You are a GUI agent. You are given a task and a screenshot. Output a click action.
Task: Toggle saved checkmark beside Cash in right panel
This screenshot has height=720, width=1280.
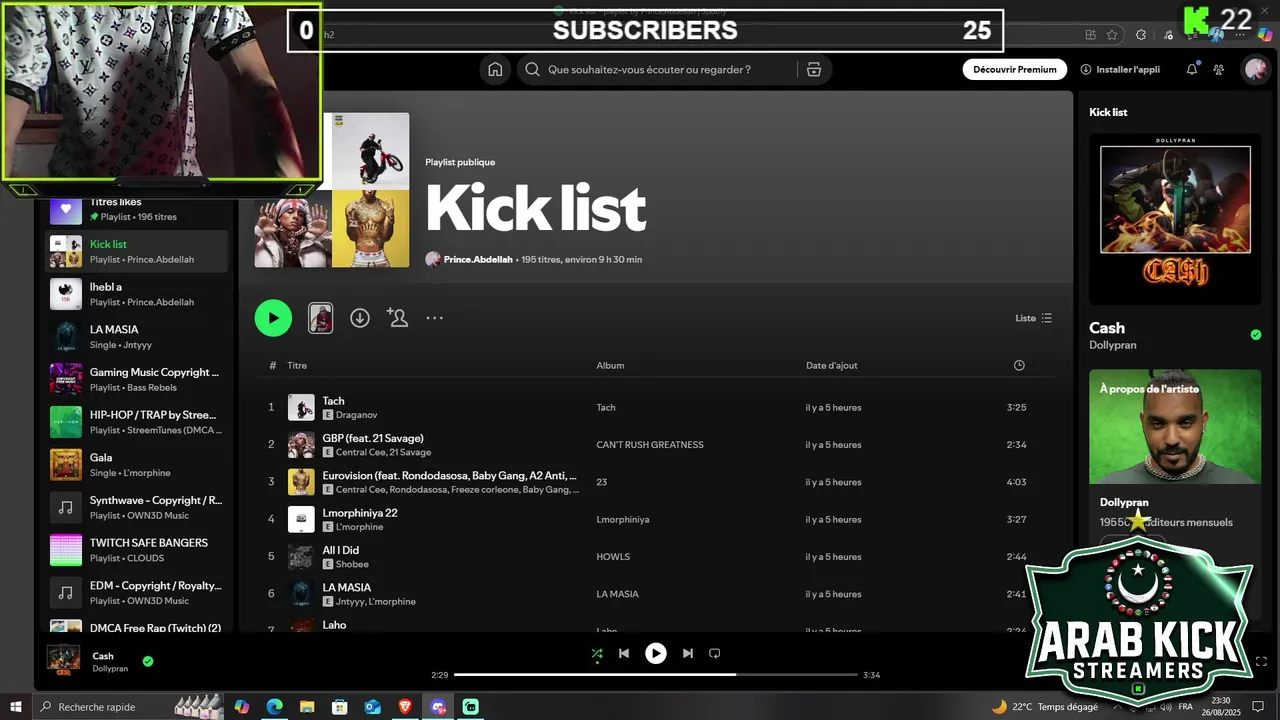point(1256,335)
